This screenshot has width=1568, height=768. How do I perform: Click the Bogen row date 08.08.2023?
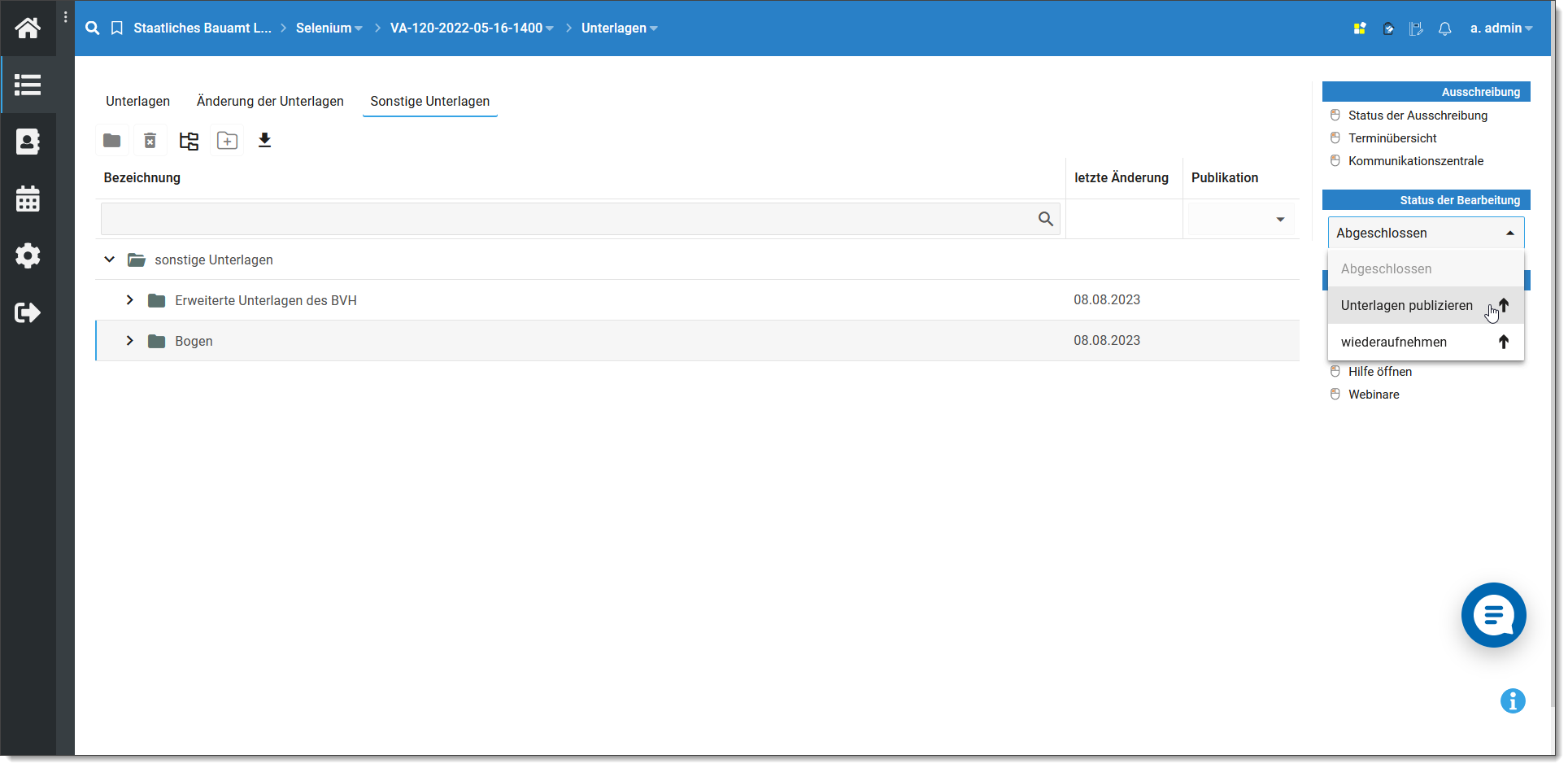[x=1107, y=340]
